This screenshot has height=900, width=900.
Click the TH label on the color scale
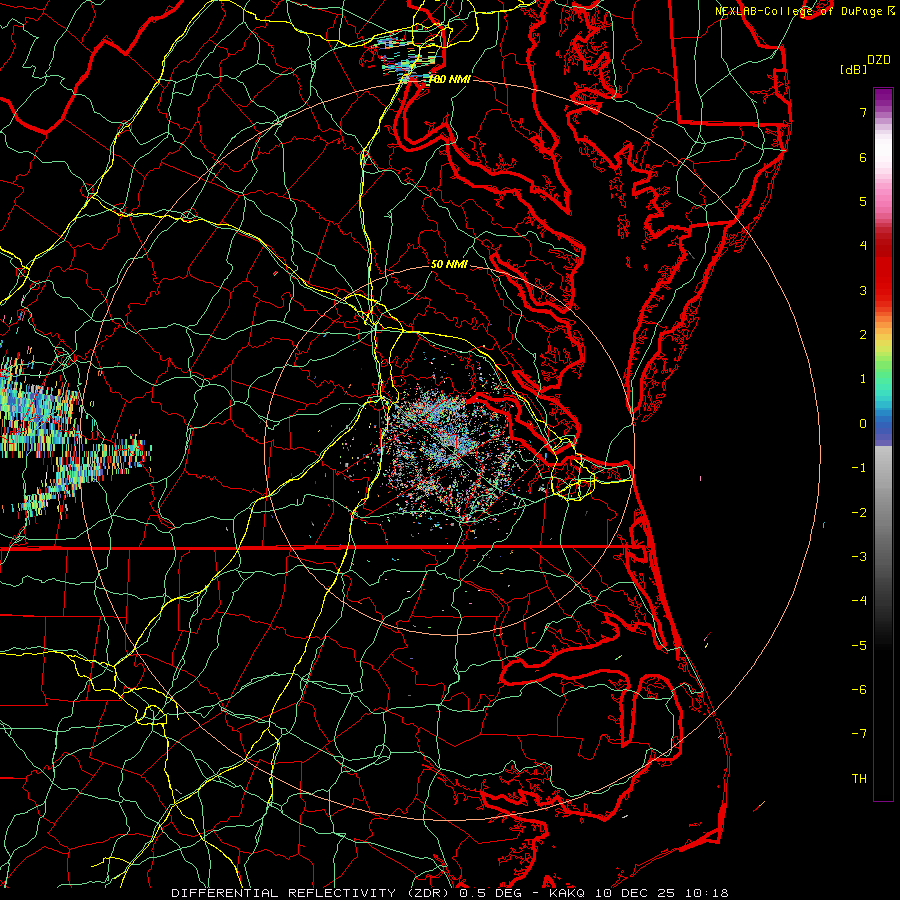click(859, 779)
